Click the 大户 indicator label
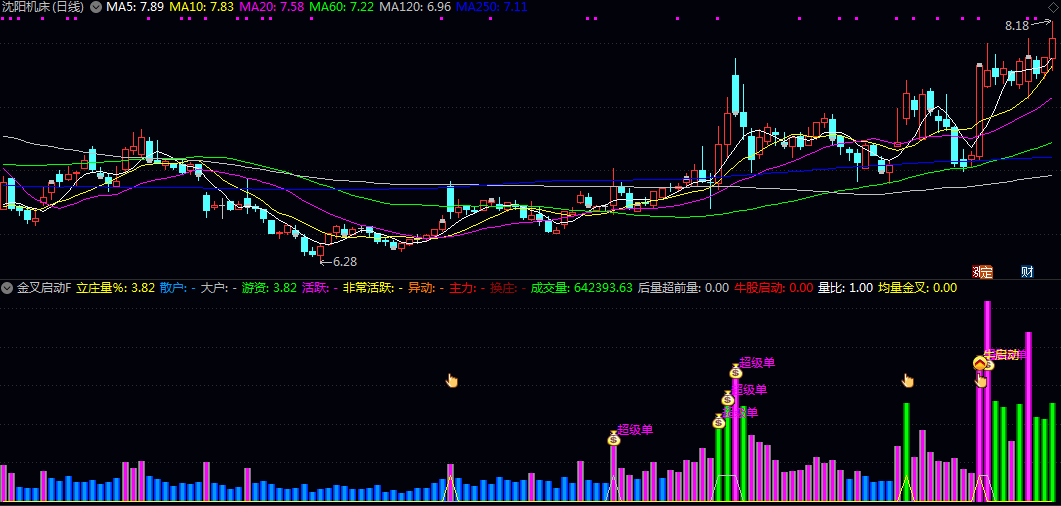1061x506 pixels. pos(219,288)
